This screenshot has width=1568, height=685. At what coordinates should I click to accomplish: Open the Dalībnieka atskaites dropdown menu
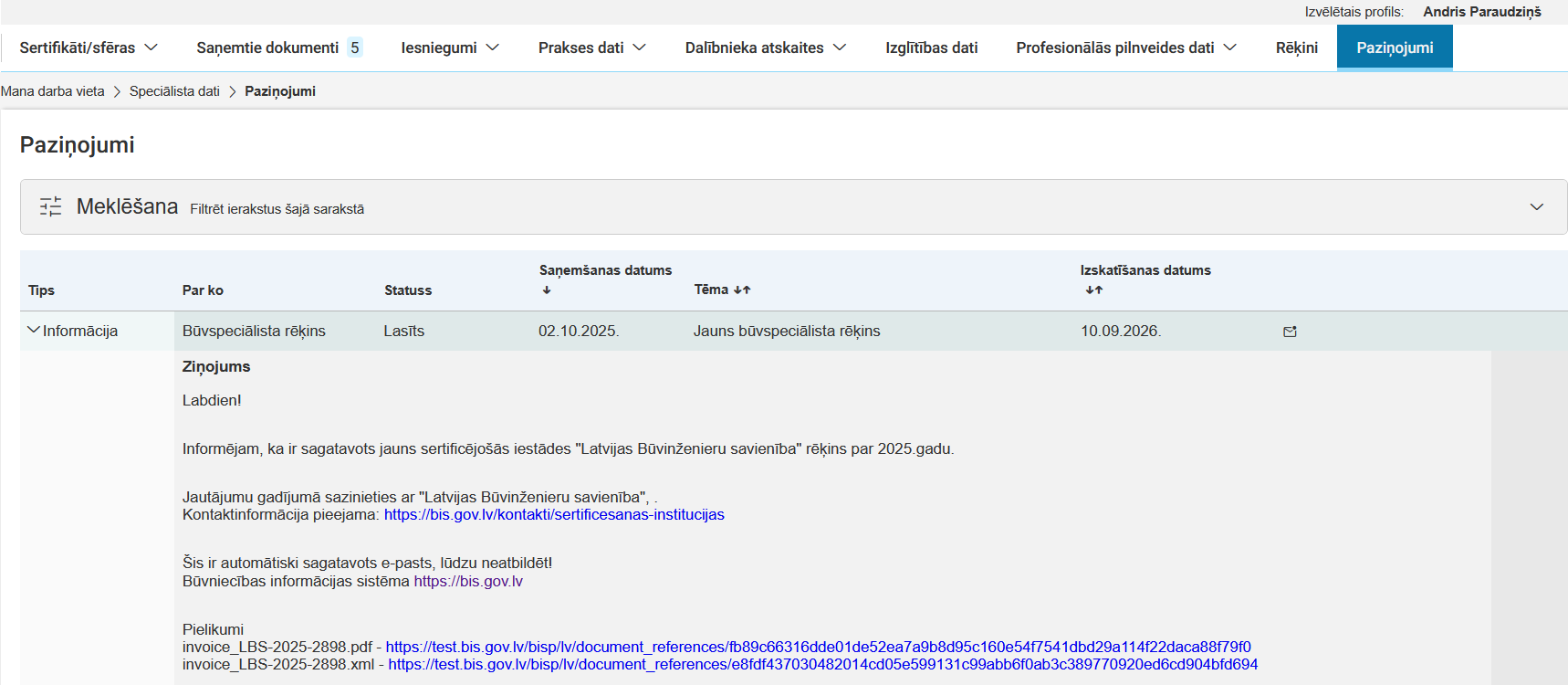tap(766, 47)
